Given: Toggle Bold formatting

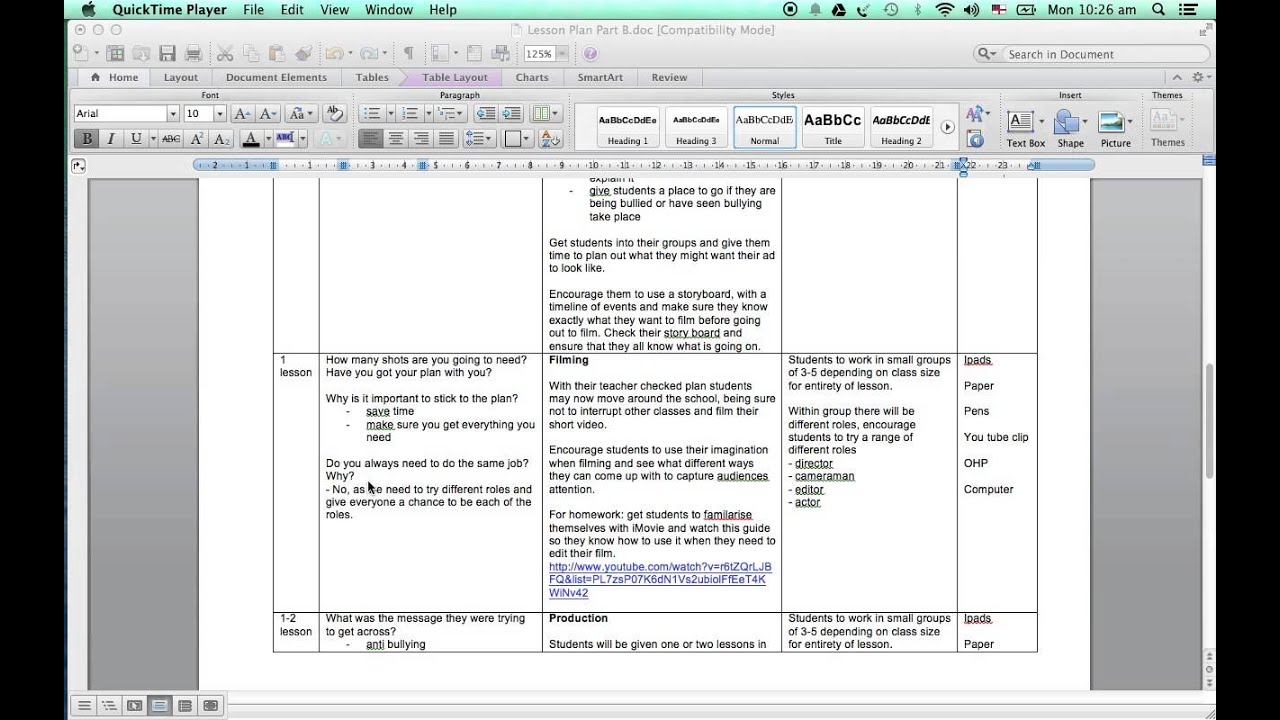Looking at the screenshot, I should pyautogui.click(x=87, y=139).
